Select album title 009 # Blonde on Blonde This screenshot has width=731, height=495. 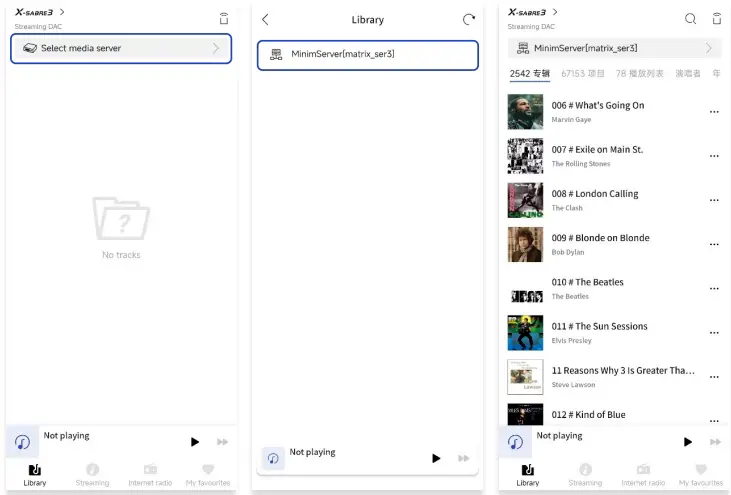600,238
